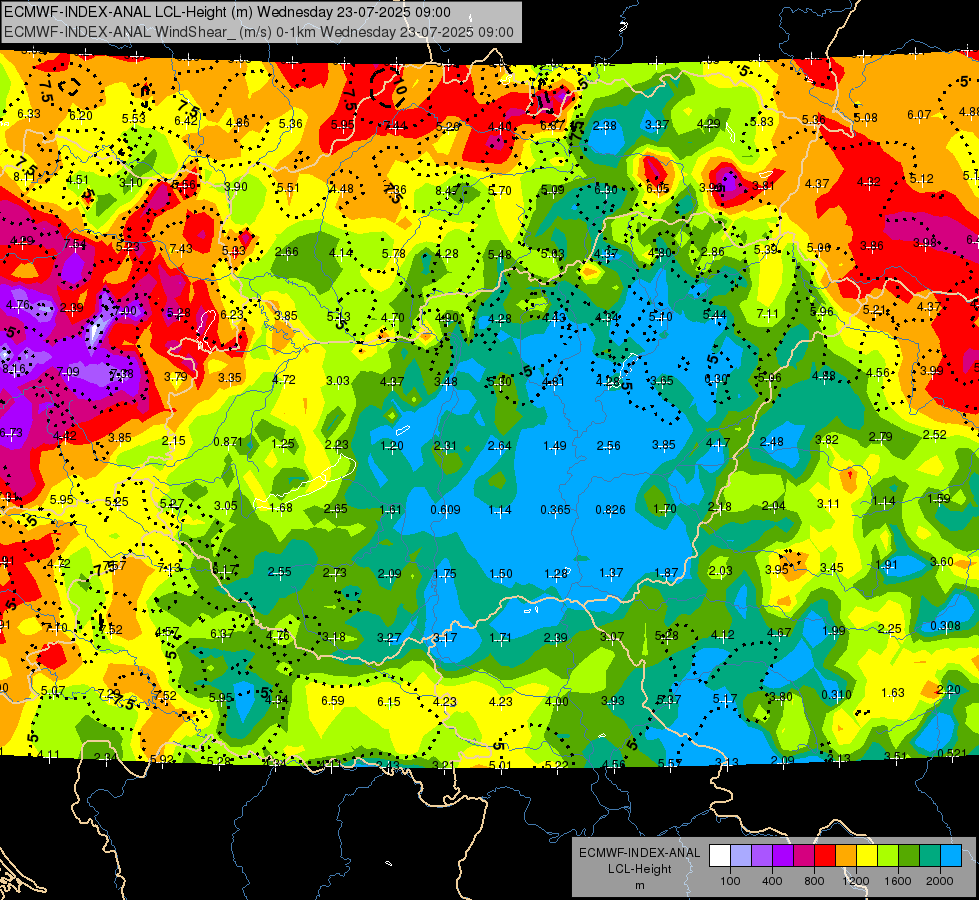
Task: Click the wind shear value 2.65
Action: coord(335,508)
